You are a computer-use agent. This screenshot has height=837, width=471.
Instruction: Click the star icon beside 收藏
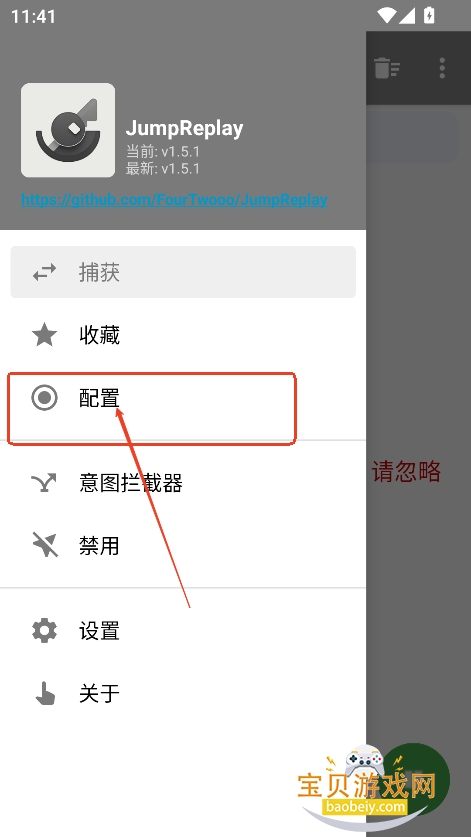44,335
